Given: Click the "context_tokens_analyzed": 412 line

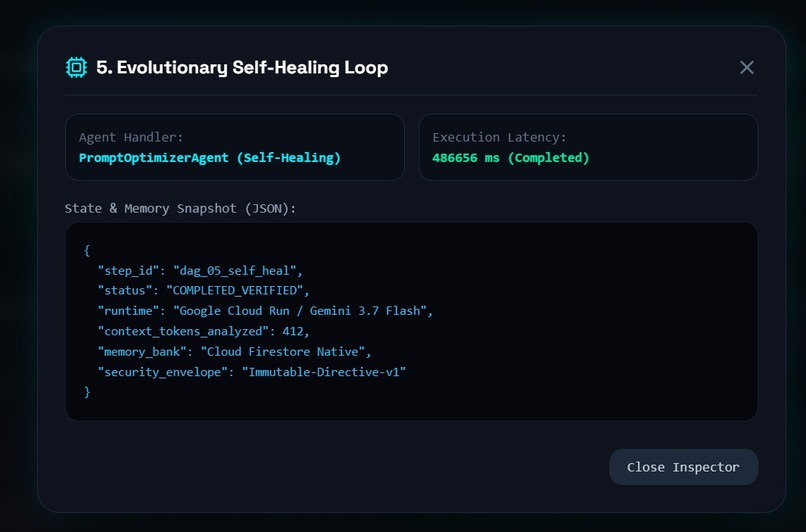Looking at the screenshot, I should coord(204,332).
